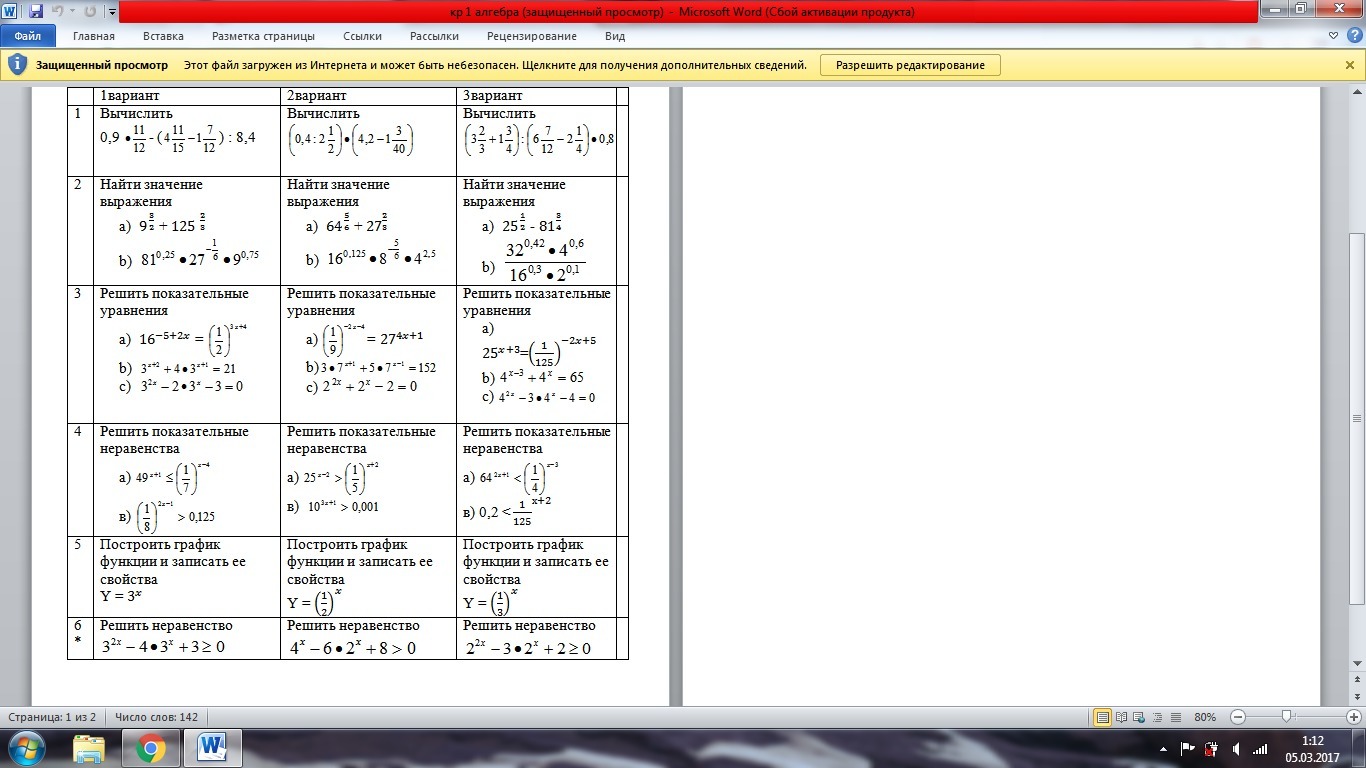Click the 1вариант table header cell
The height and width of the screenshot is (768, 1366).
187,96
